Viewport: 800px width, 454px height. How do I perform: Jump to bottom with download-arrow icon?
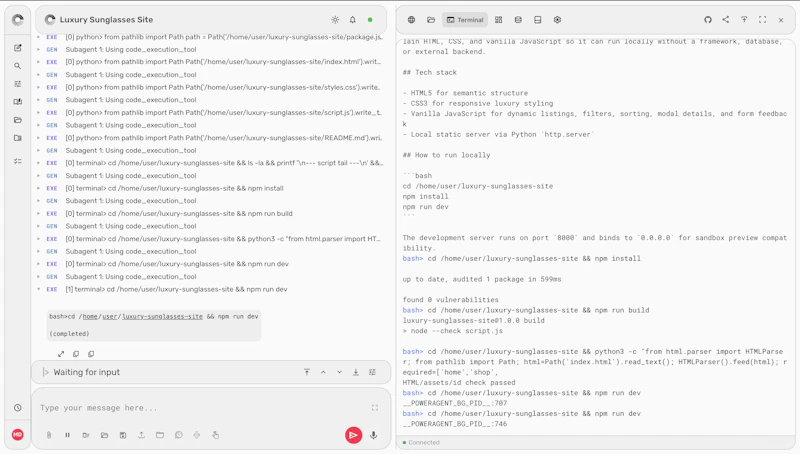click(x=356, y=372)
